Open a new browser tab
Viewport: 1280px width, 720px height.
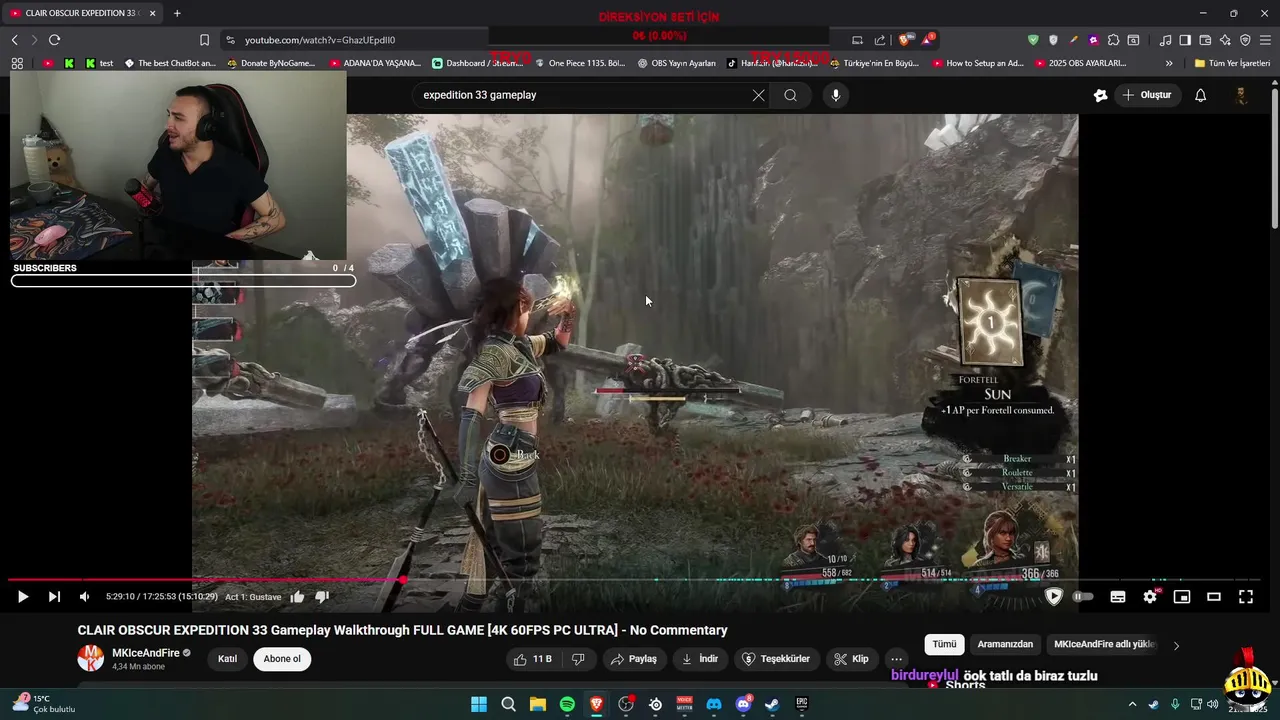coord(177,13)
